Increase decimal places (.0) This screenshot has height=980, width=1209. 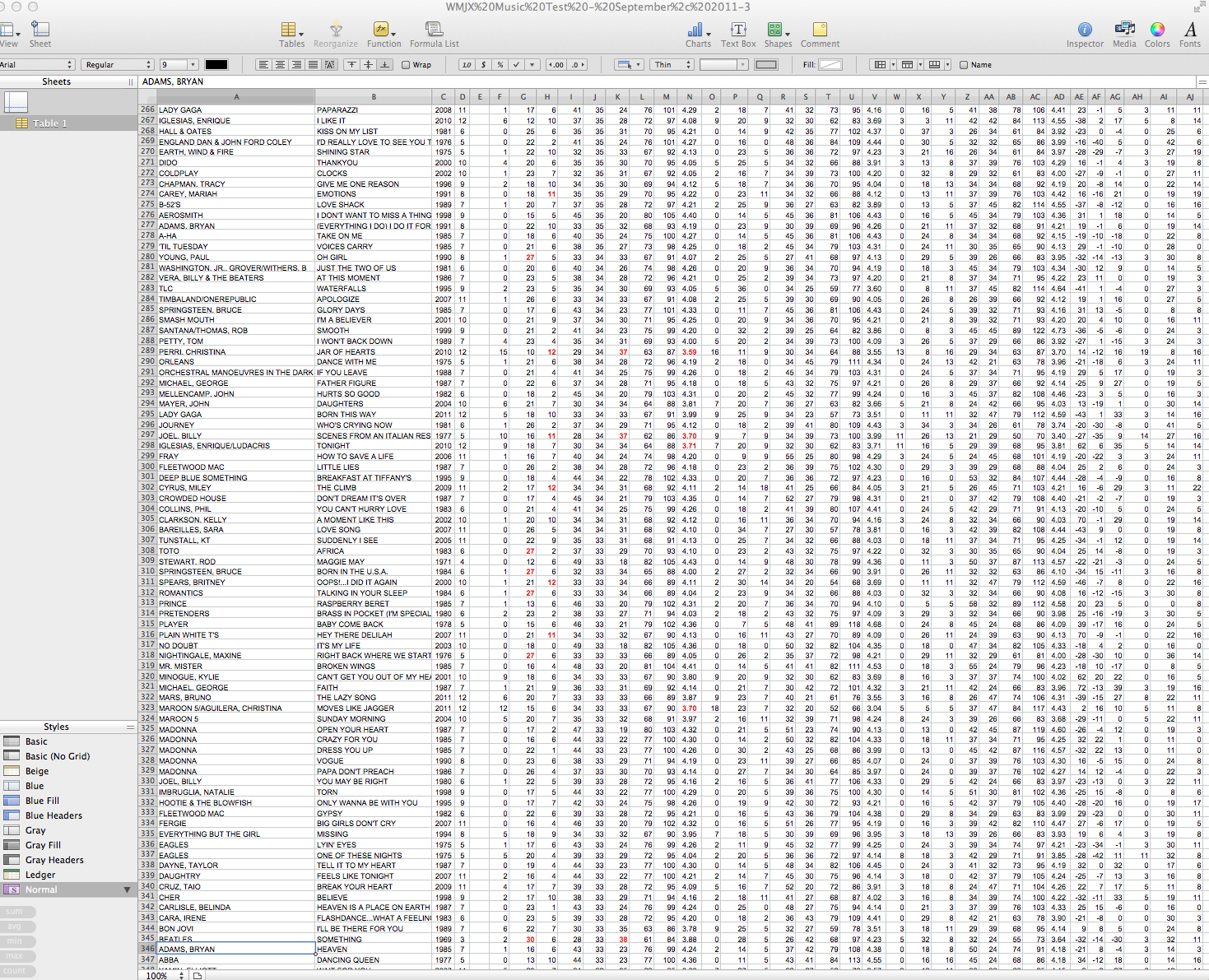pyautogui.click(x=577, y=64)
